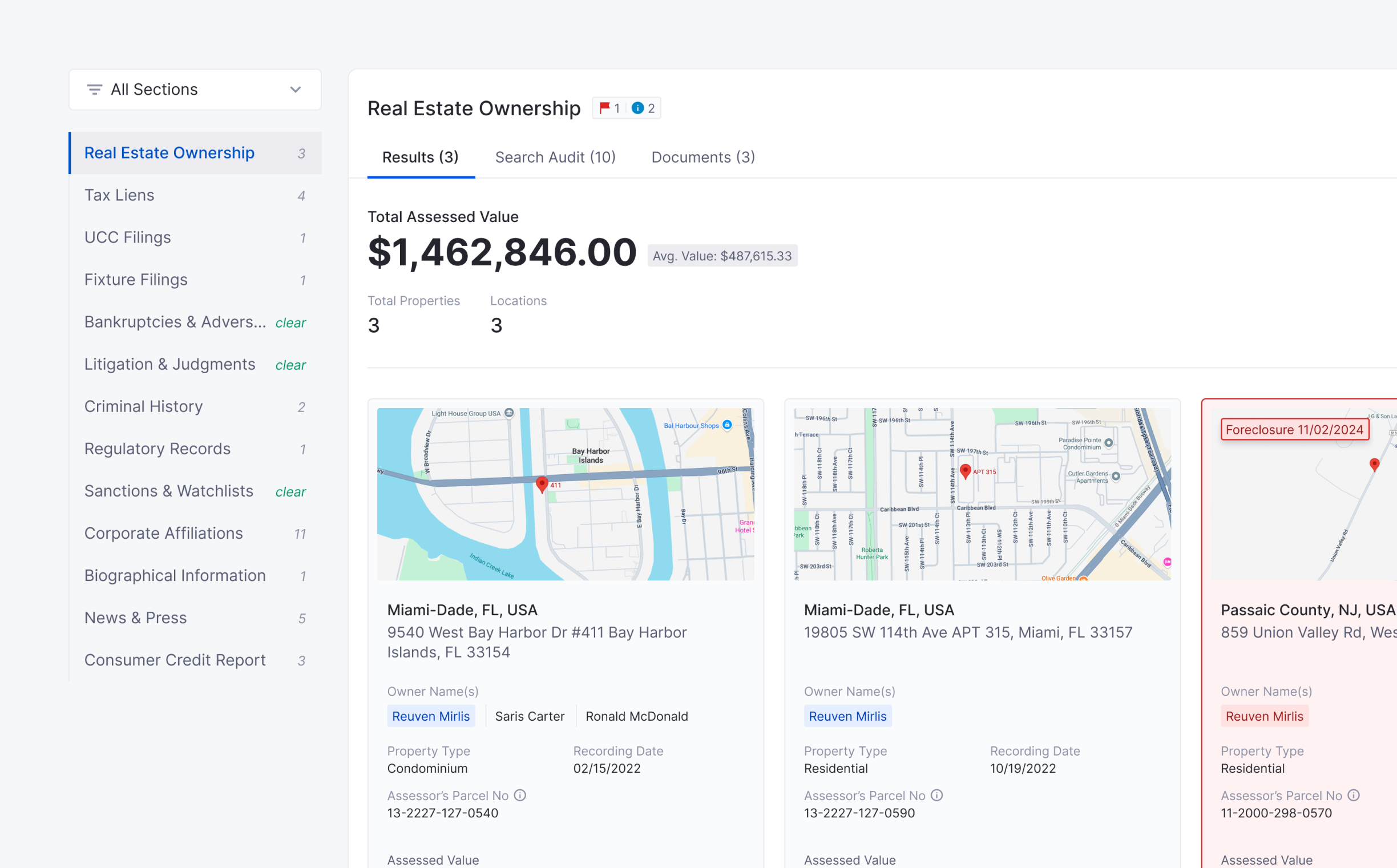This screenshot has width=1397, height=868.
Task: Go to UCC Filings section
Action: (x=195, y=237)
